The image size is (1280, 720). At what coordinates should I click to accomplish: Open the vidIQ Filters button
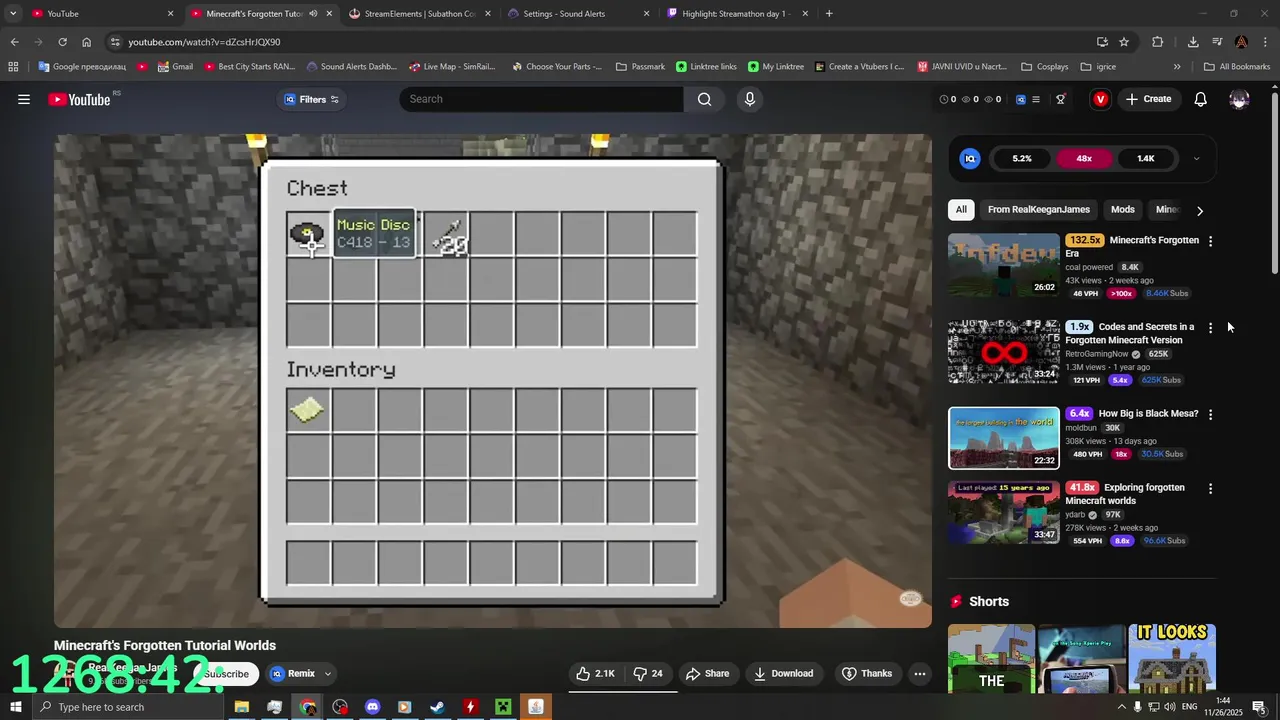312,99
